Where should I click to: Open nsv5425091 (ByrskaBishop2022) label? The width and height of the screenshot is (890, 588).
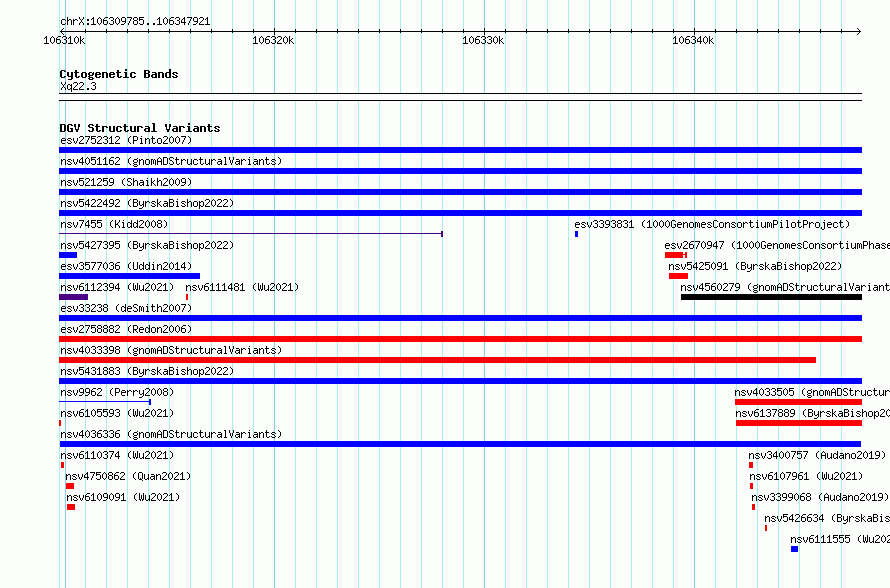(755, 266)
